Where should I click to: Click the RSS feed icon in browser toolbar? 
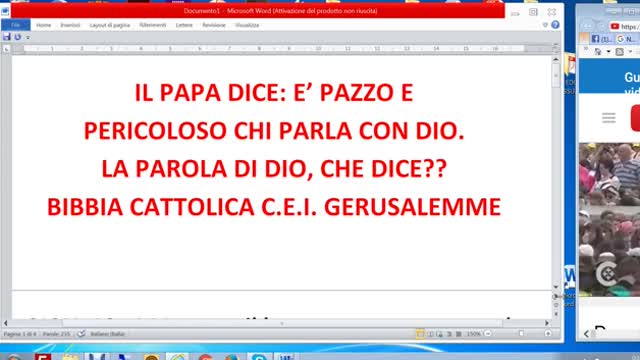(619, 52)
